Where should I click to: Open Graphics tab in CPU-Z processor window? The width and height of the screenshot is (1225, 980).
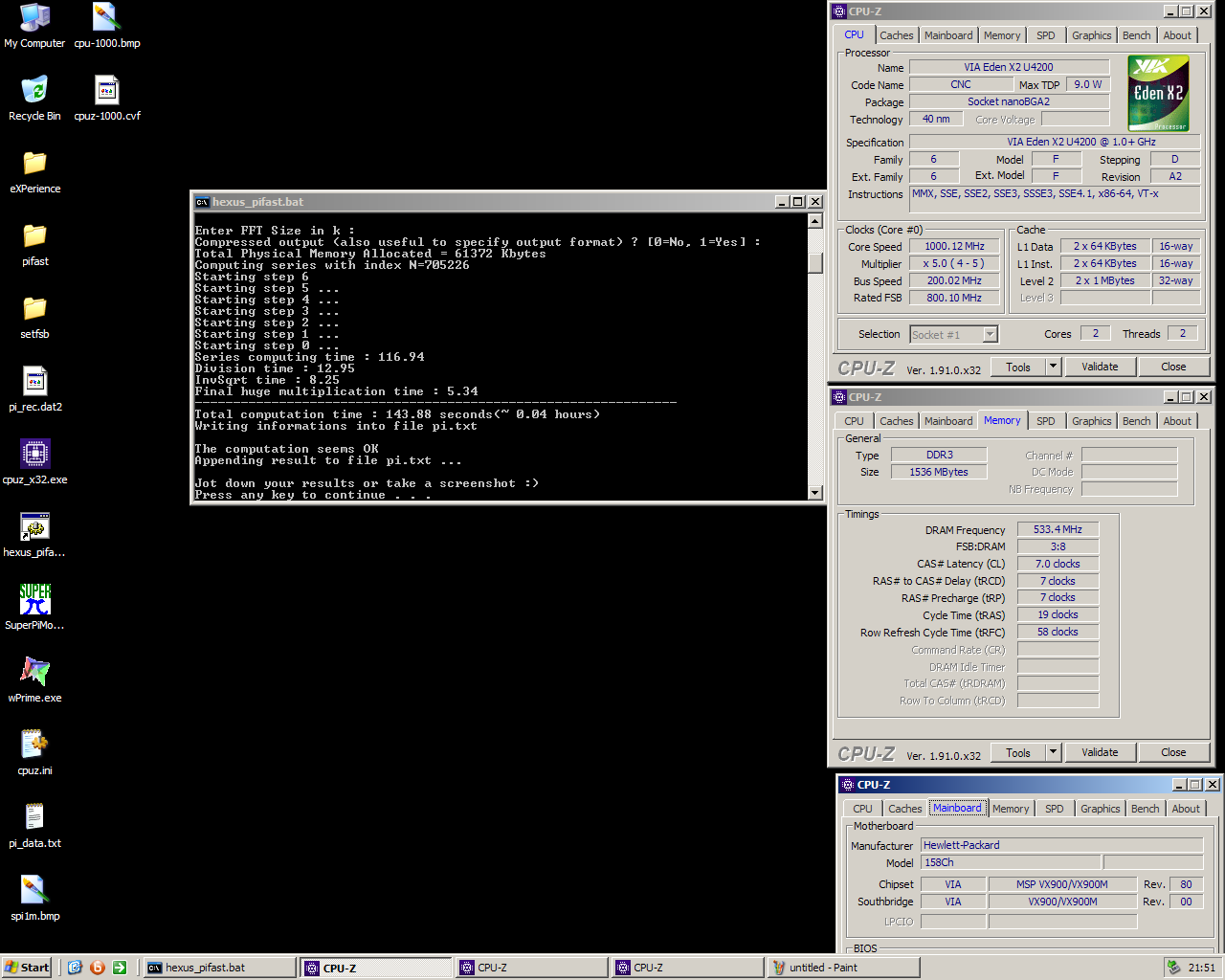tap(1092, 35)
